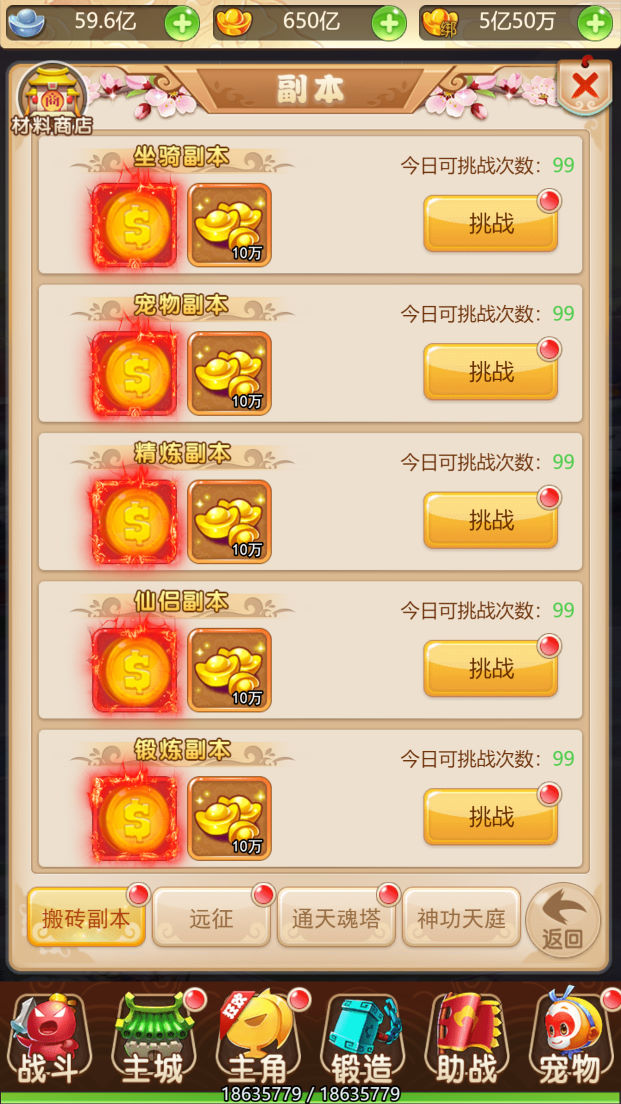Open the 宠物 pet monkey icon
The width and height of the screenshot is (621, 1104).
pyautogui.click(x=571, y=1040)
